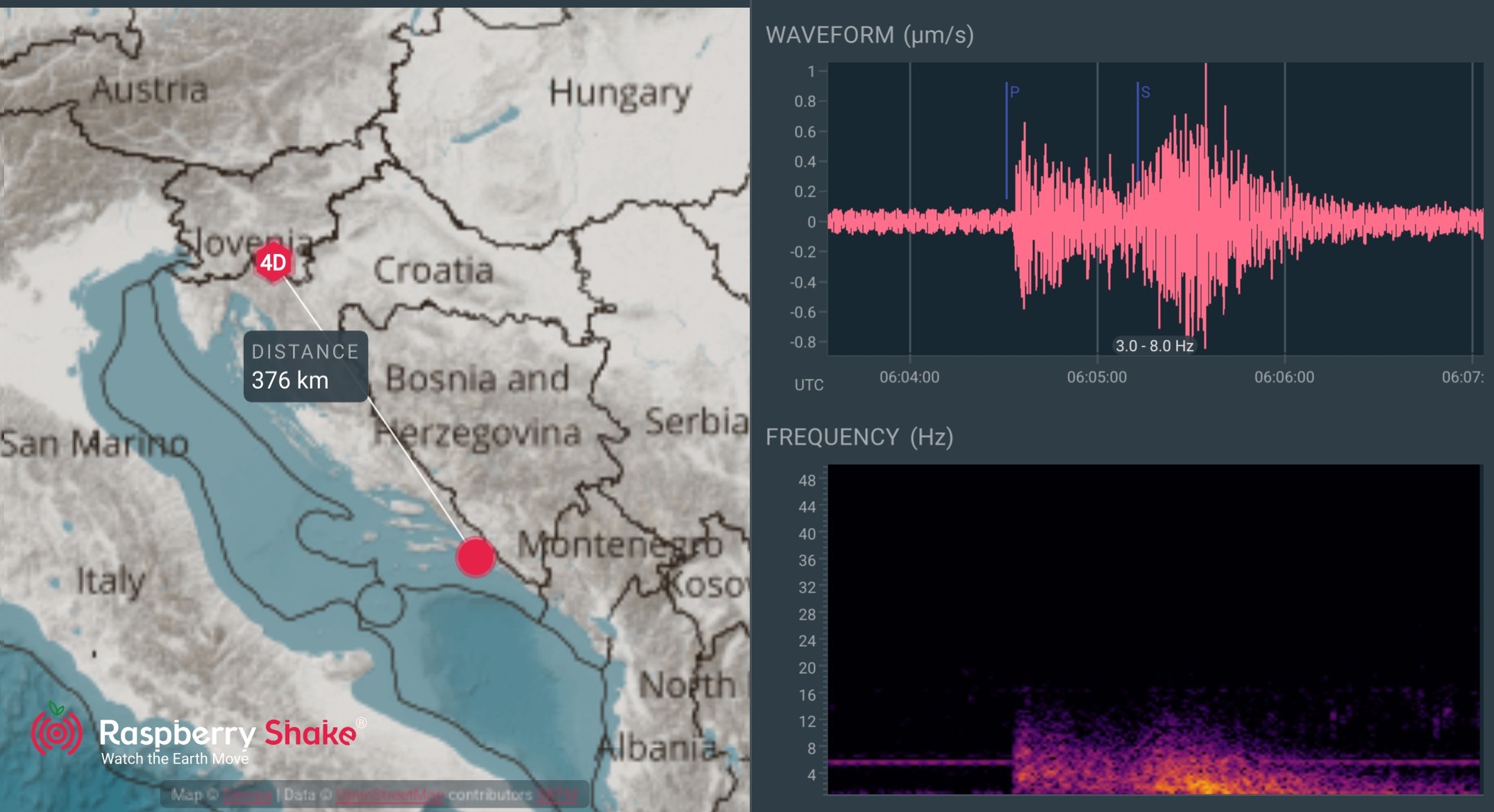This screenshot has width=1494, height=812.
Task: Click the 06:06:00 time axis label
Action: coord(1284,378)
